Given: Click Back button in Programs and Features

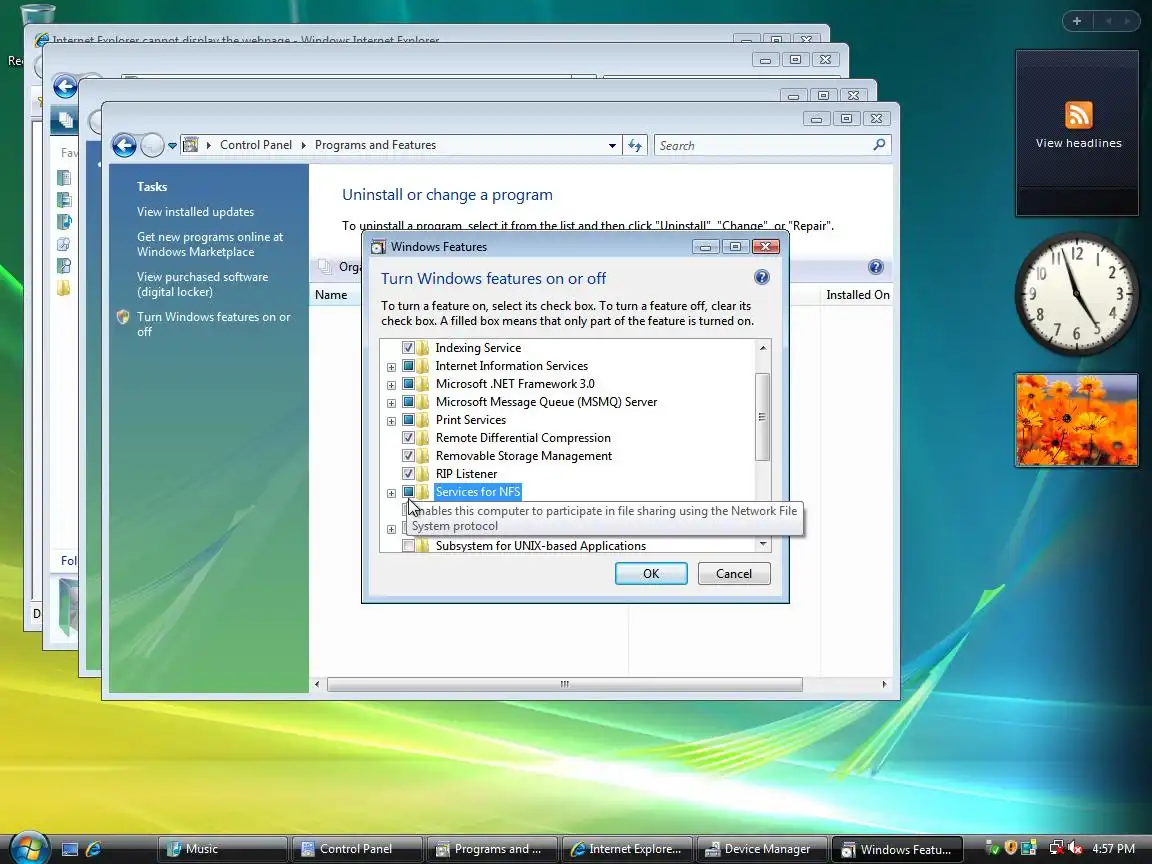Looking at the screenshot, I should point(123,145).
